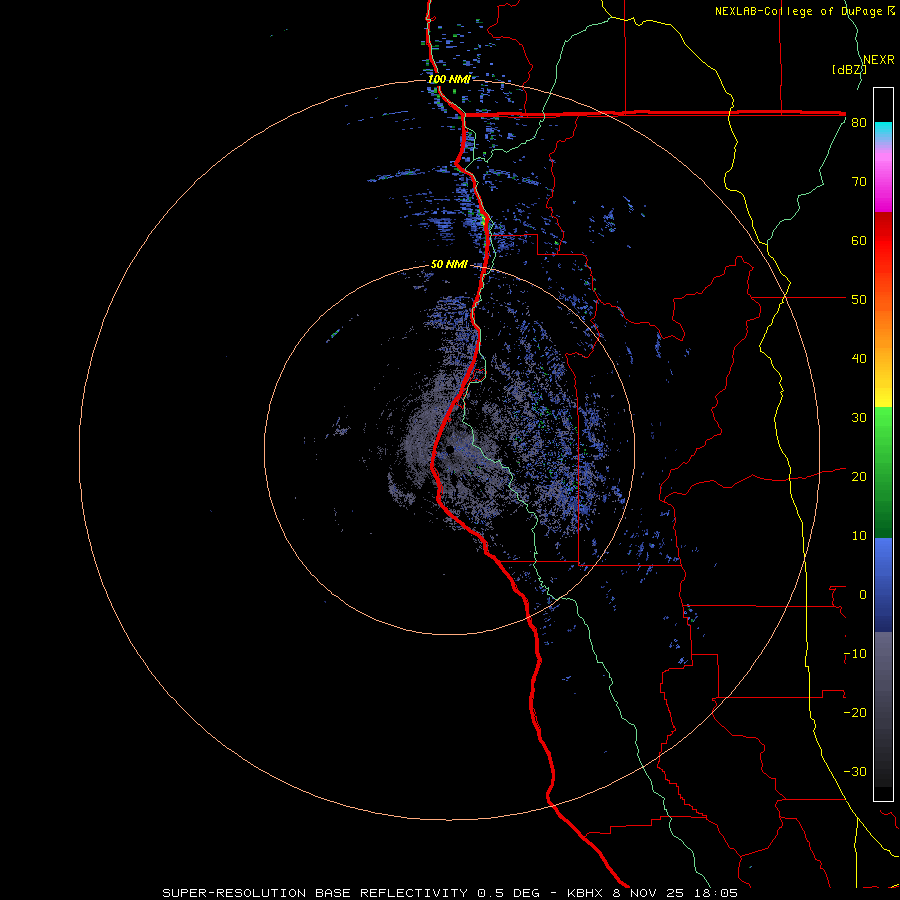
Task: Click the 40 value on the dBZ scale
Action: coord(859,359)
